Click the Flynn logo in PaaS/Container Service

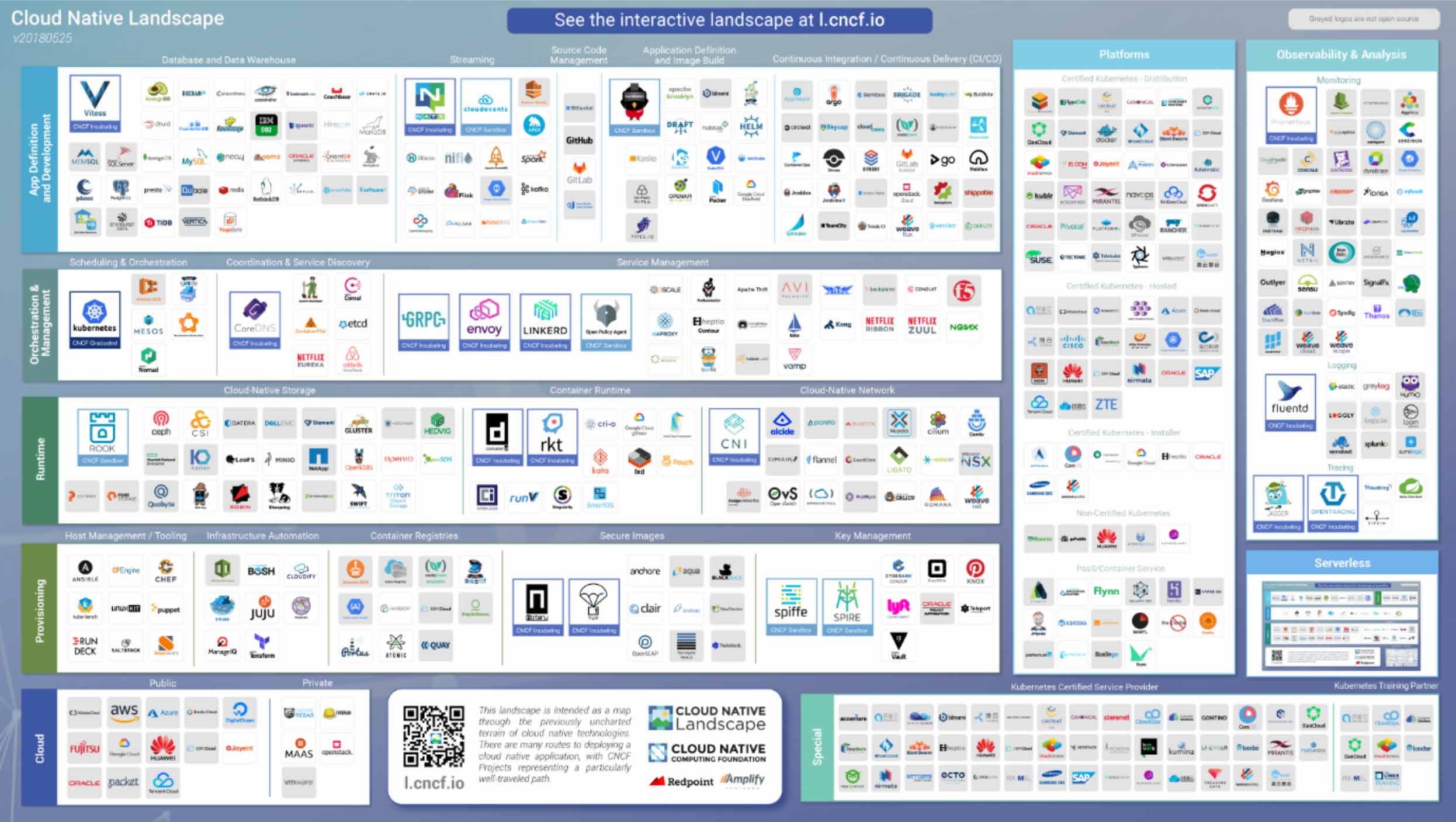tap(1106, 591)
